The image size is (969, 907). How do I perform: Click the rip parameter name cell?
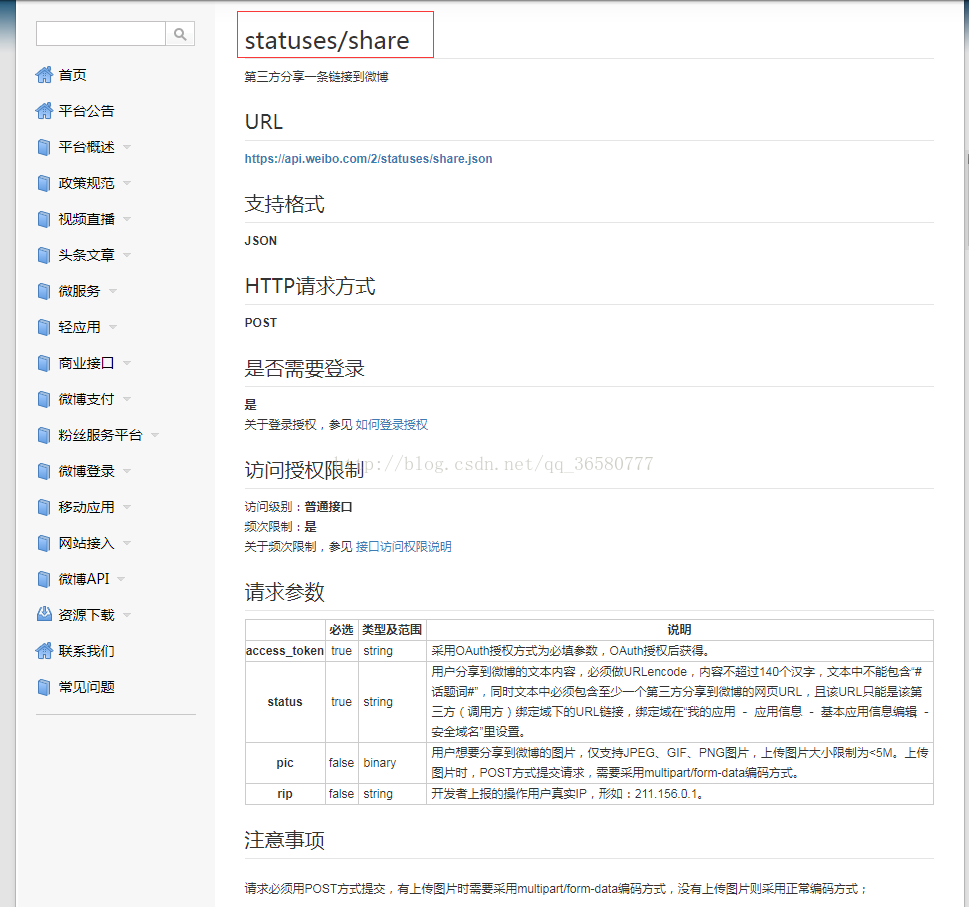(285, 794)
